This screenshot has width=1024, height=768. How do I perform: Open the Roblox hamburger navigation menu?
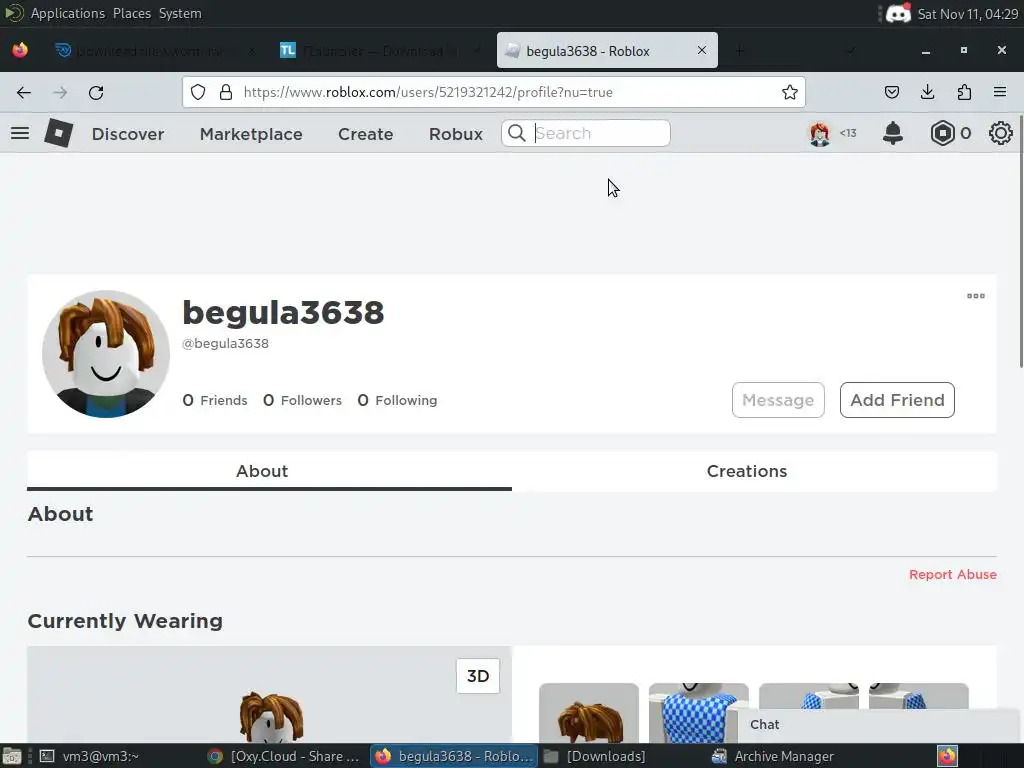(20, 133)
